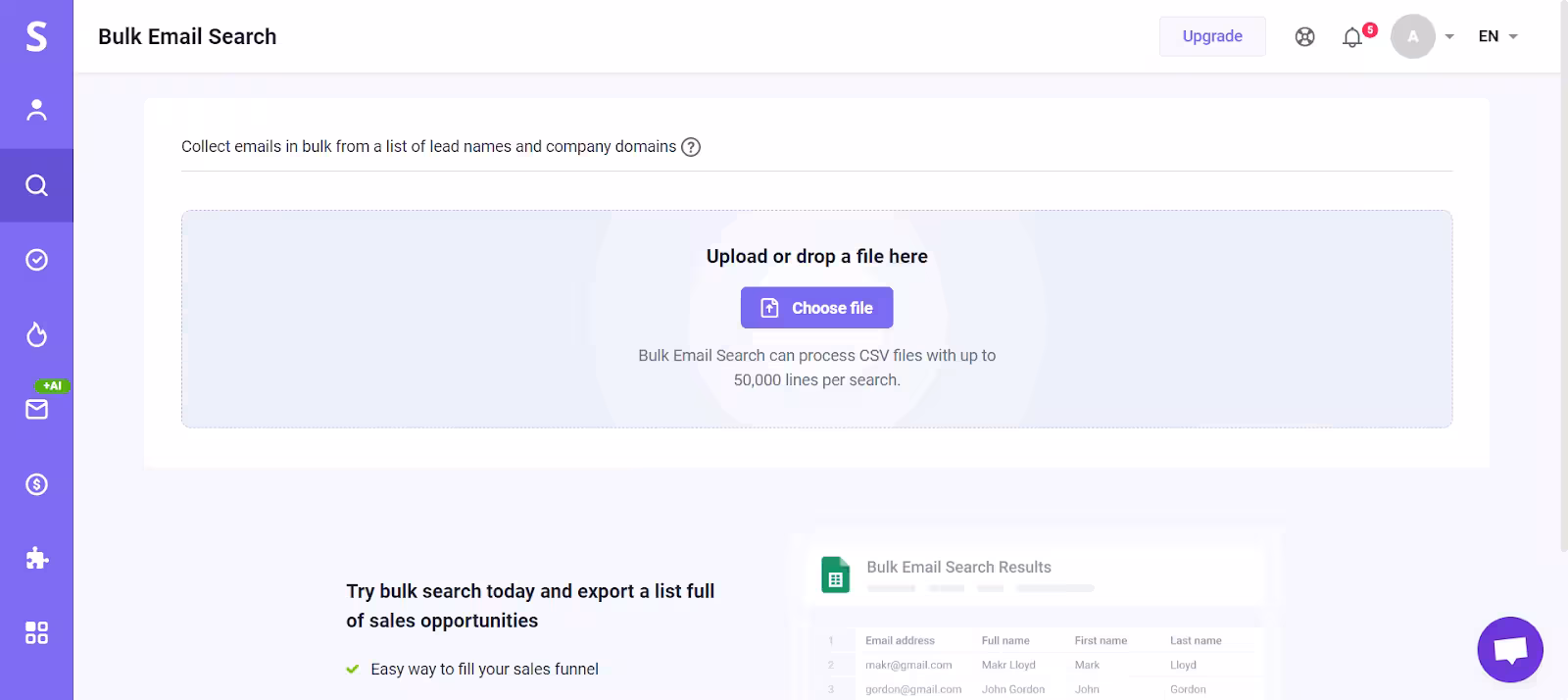Image resolution: width=1568 pixels, height=700 pixels.
Task: Click the help lifebuoy icon
Action: (x=1304, y=37)
